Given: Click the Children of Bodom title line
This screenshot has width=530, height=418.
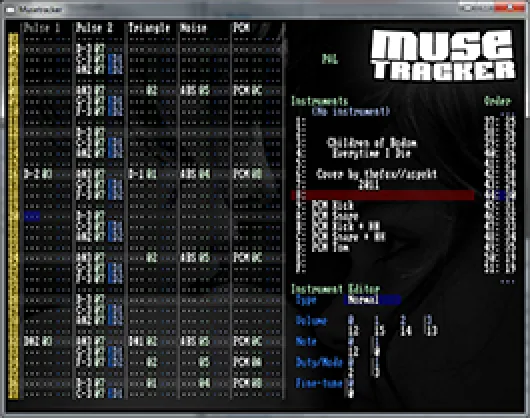Looking at the screenshot, I should (x=372, y=143).
